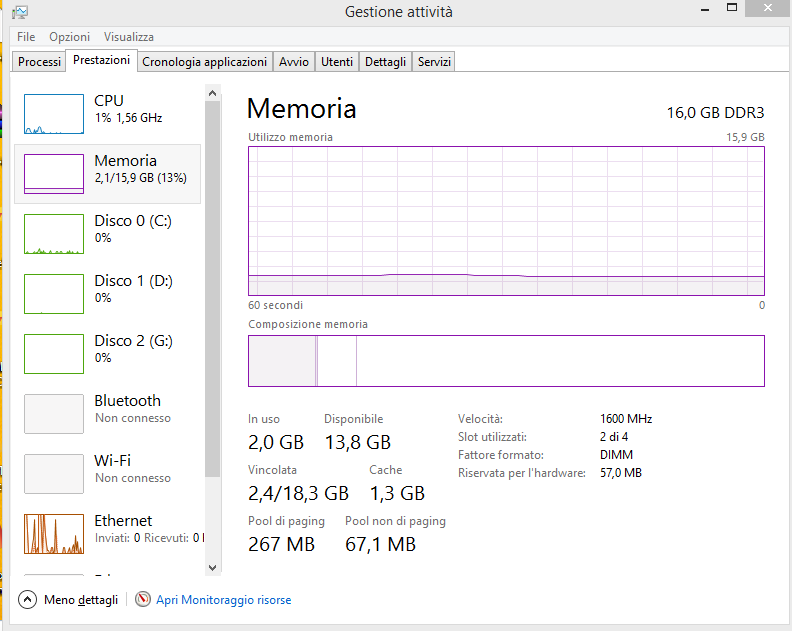Click the '57,0 MB' hardware reserved value
The image size is (792, 631).
click(x=621, y=473)
